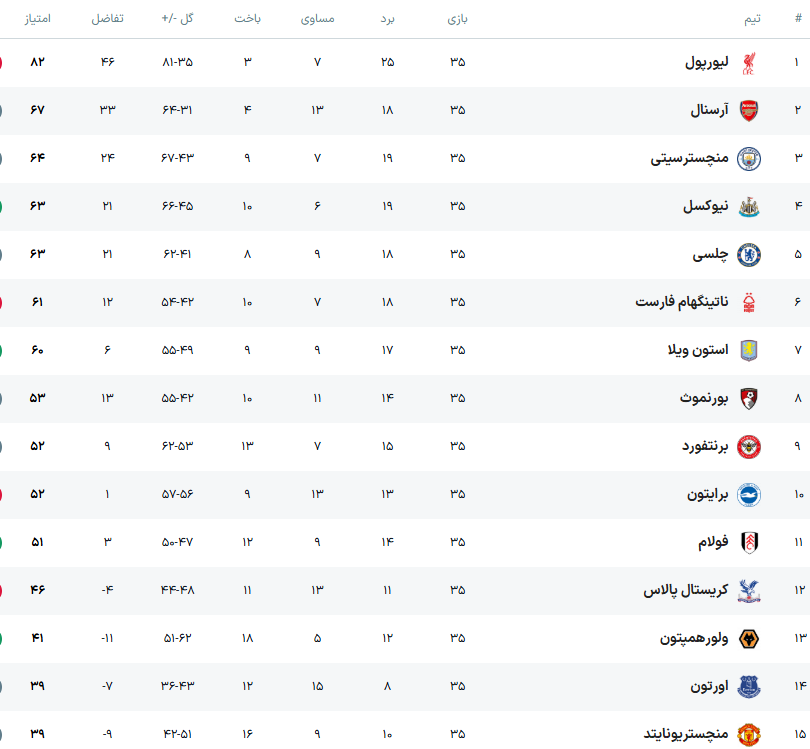Open the اورتون team page link

709,686
